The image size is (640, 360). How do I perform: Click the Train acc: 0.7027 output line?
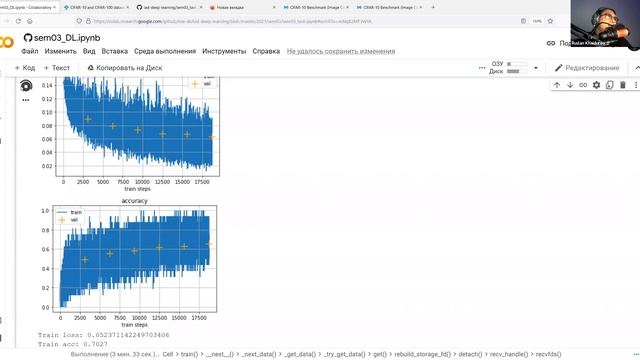coord(73,344)
